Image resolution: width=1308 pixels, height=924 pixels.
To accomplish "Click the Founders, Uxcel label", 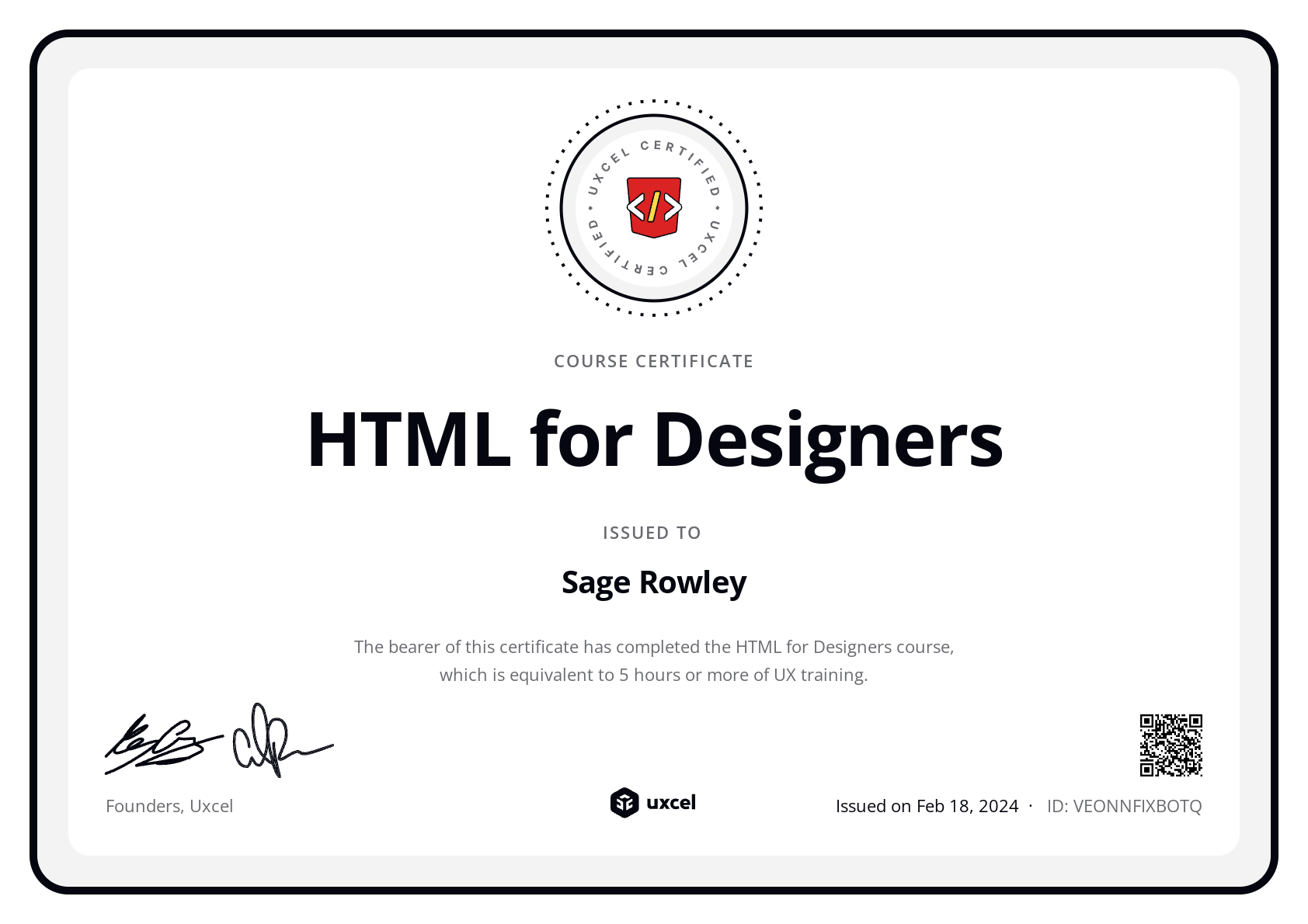I will click(x=169, y=806).
